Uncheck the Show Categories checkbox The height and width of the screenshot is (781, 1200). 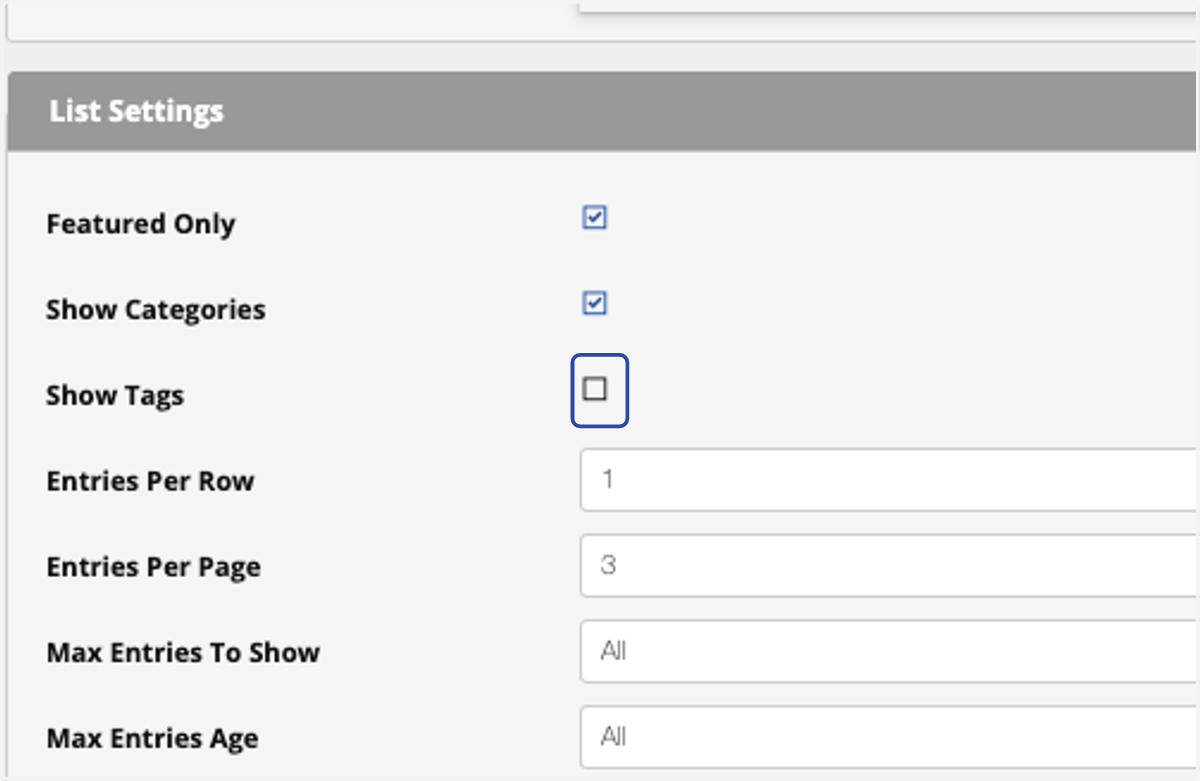coord(595,303)
